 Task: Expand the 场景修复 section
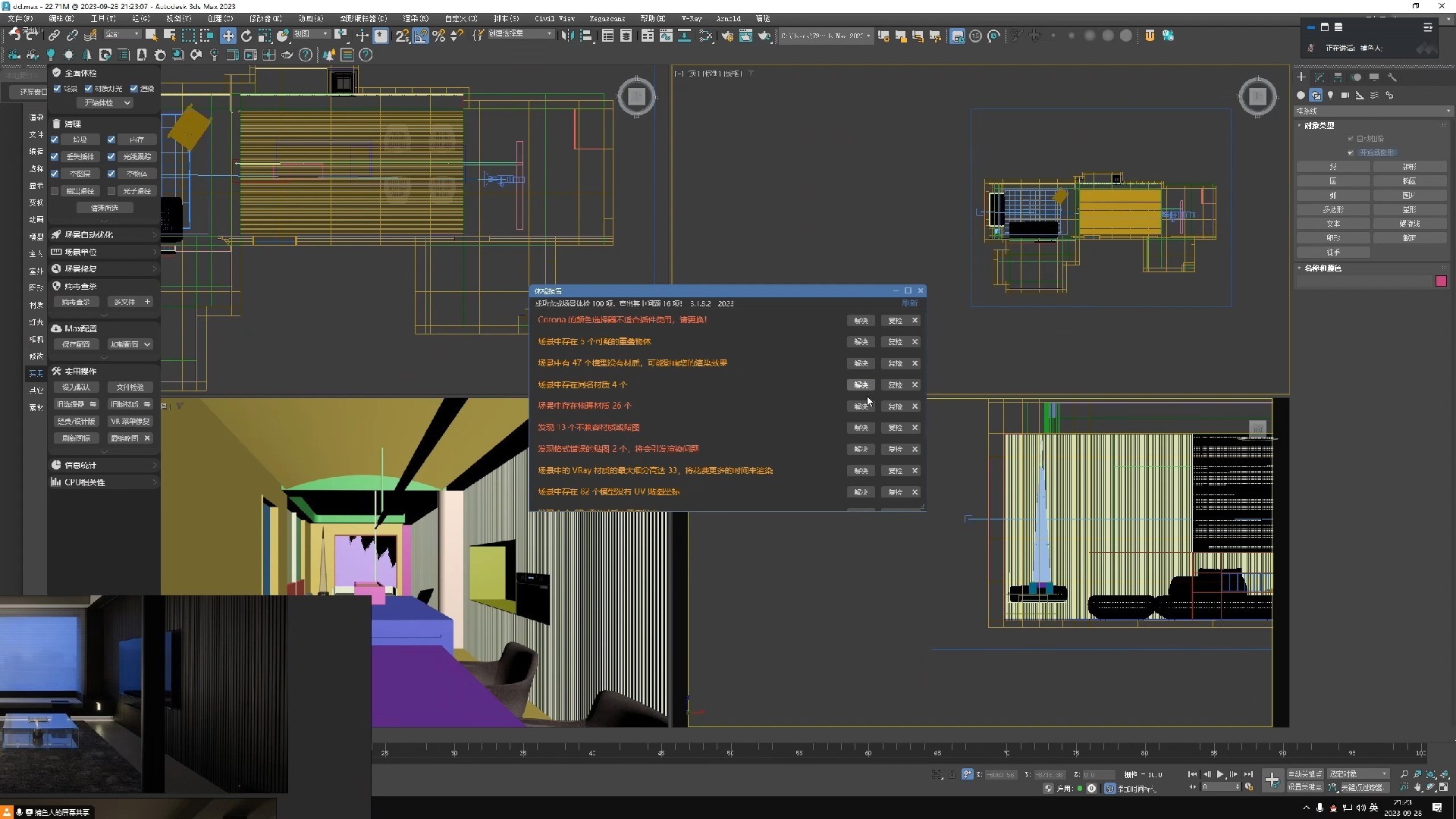click(104, 269)
